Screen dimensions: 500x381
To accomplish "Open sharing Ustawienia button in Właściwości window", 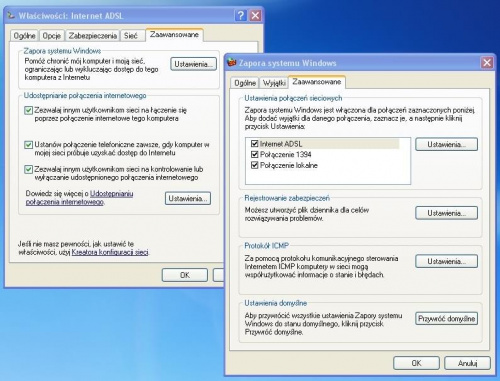I will click(x=188, y=199).
